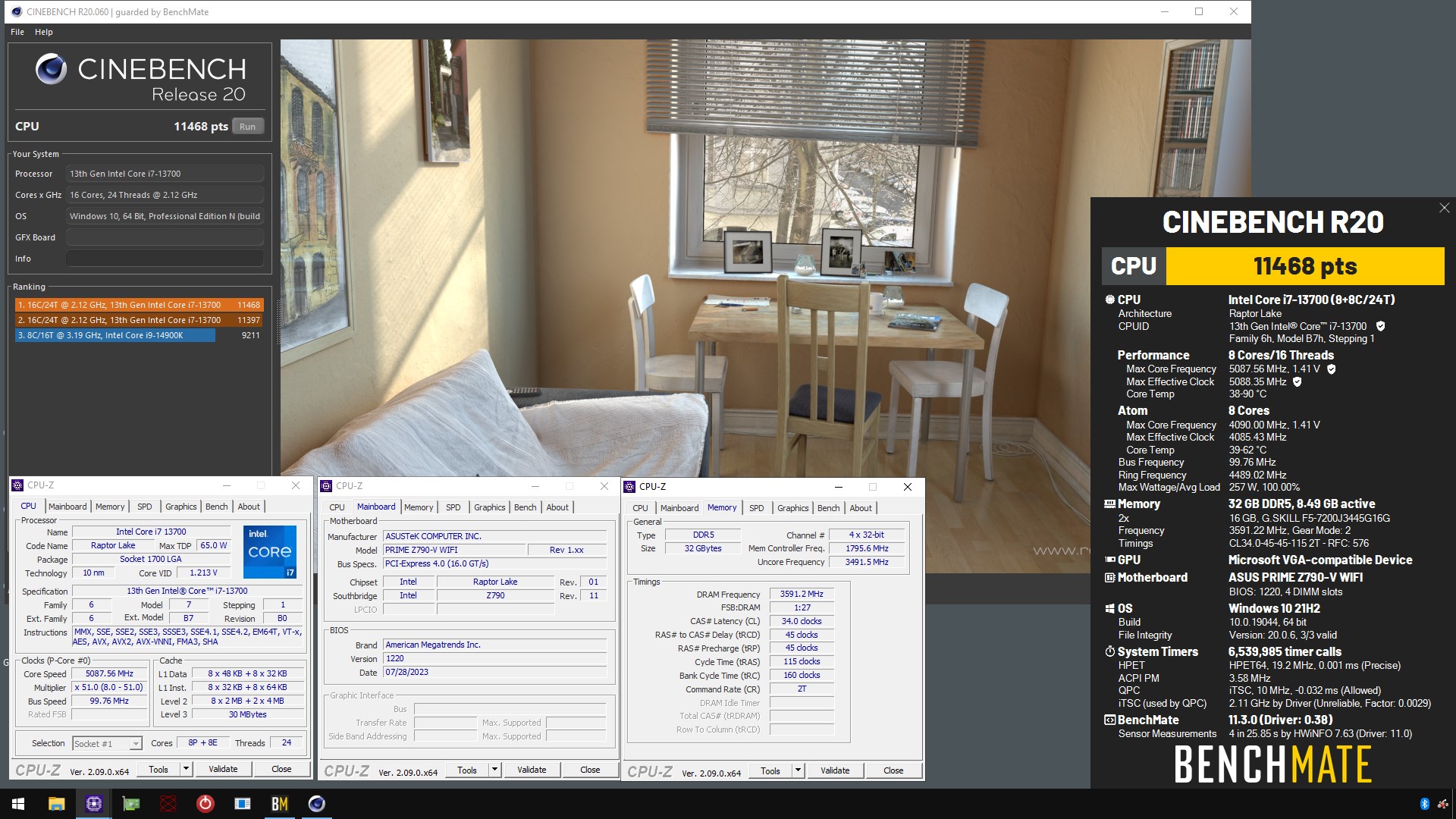Click the red power icon in taskbar

[x=205, y=804]
